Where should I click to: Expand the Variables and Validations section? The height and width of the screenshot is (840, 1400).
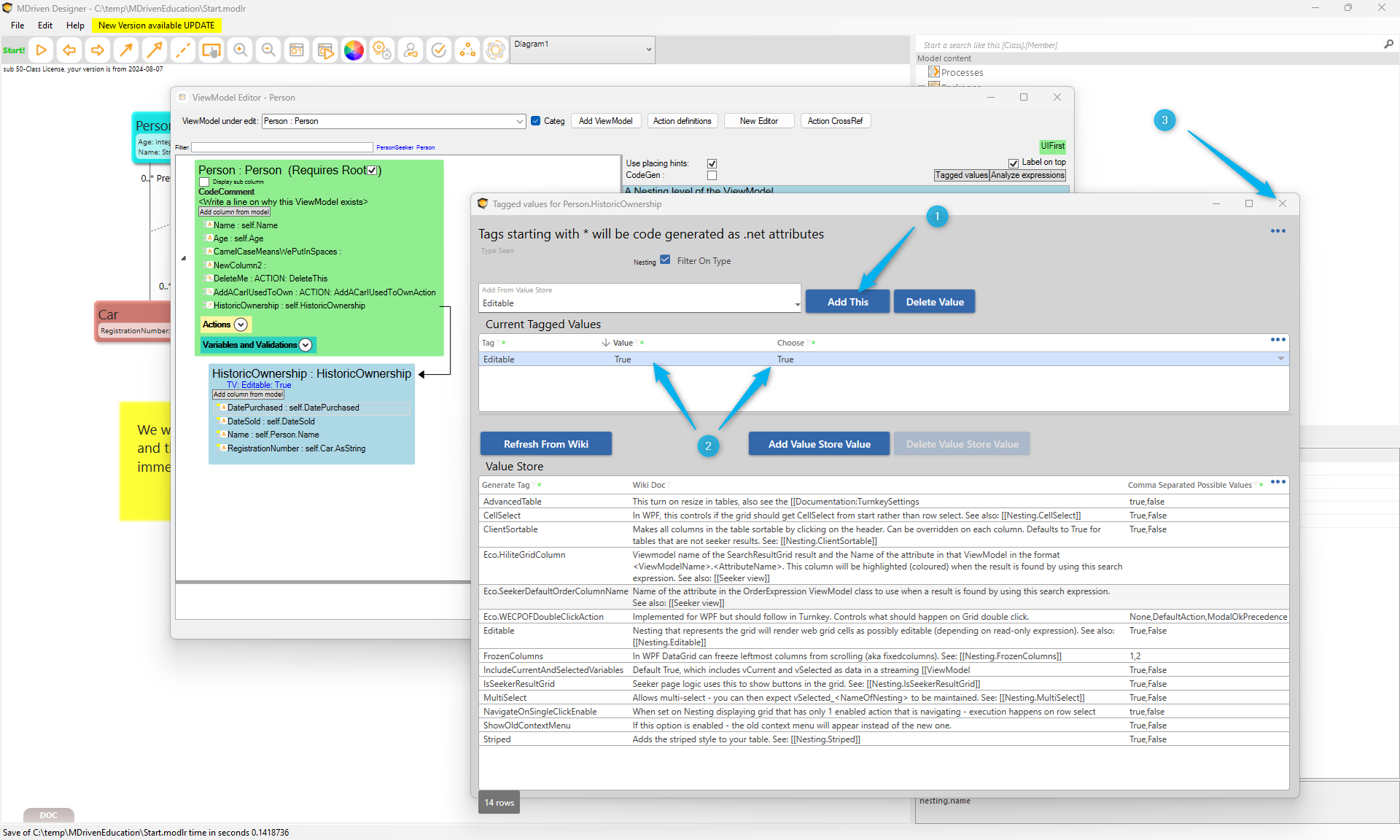point(306,345)
